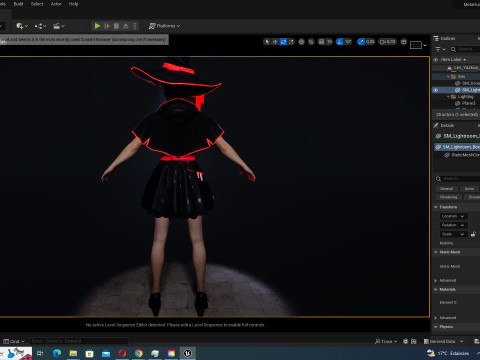Open Microsoft Edge from taskbar
This screenshot has height=360, width=480.
[x=57, y=353]
